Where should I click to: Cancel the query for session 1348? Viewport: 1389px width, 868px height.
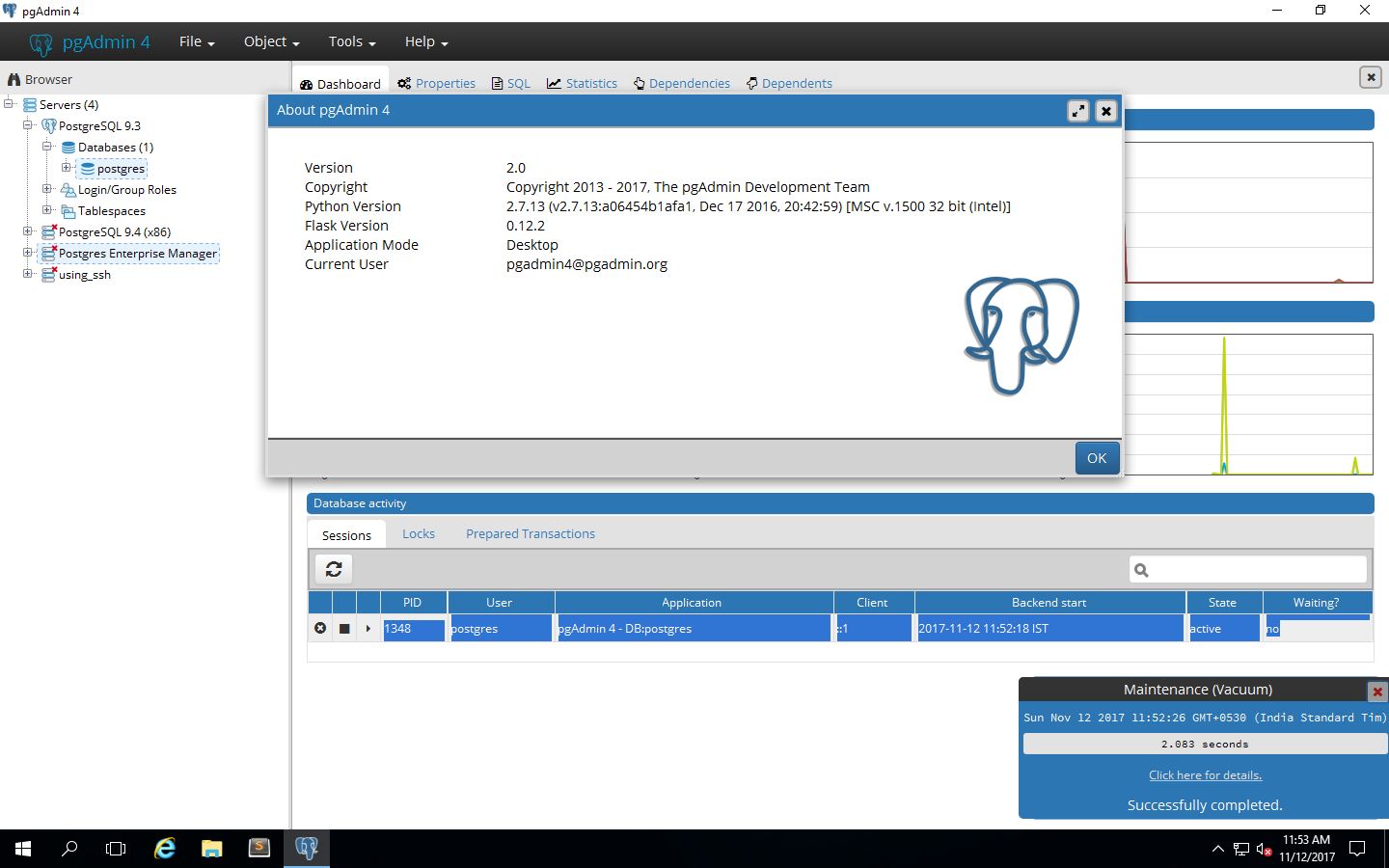click(320, 628)
